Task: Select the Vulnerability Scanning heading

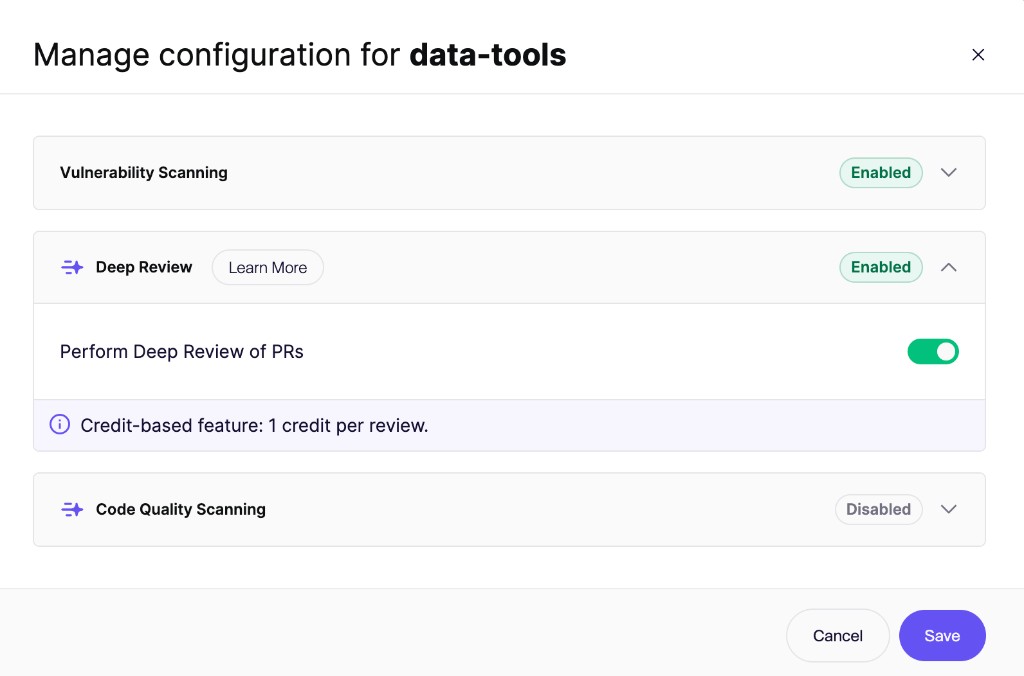Action: (x=144, y=172)
